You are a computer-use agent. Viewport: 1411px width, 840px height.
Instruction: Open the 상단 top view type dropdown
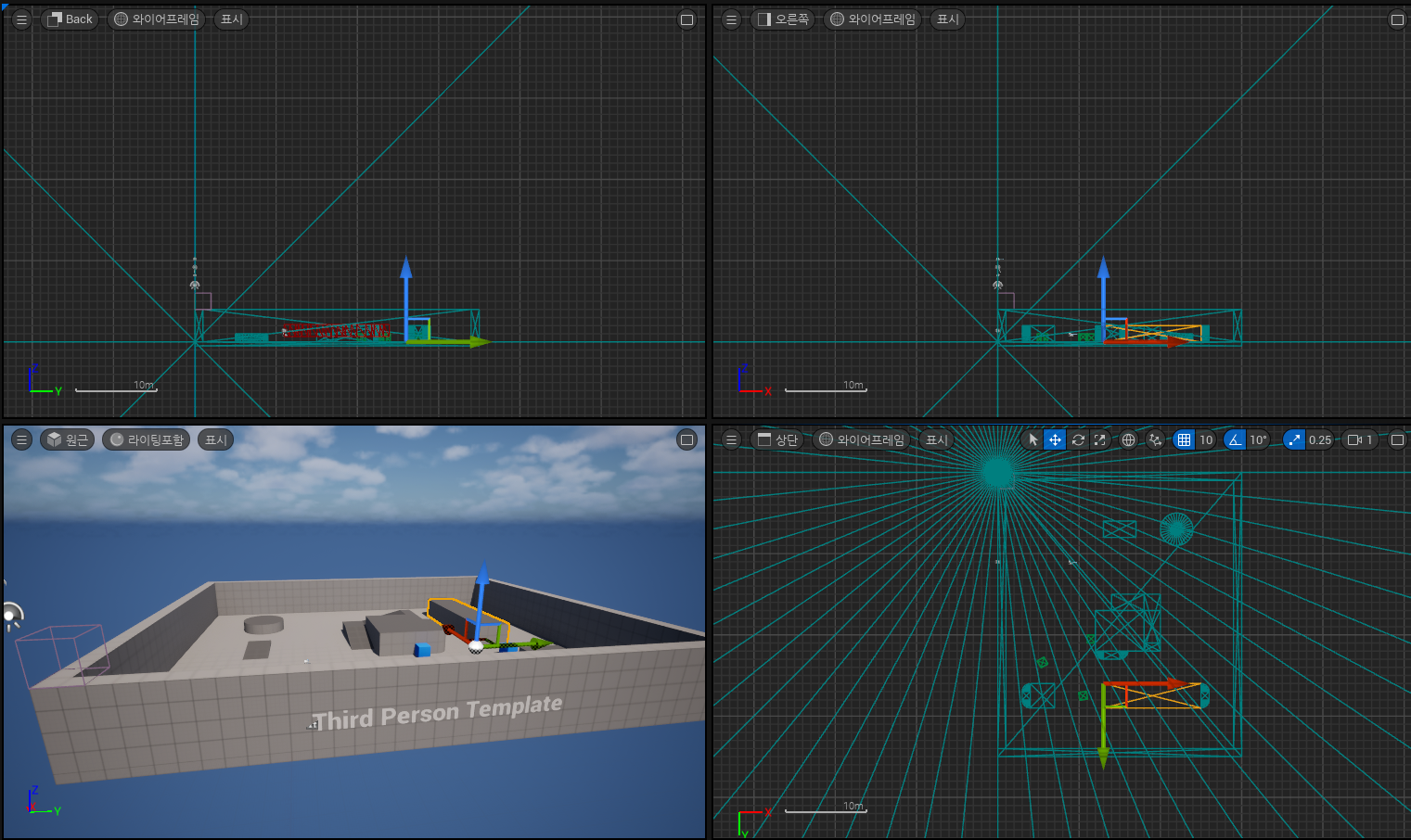click(777, 439)
